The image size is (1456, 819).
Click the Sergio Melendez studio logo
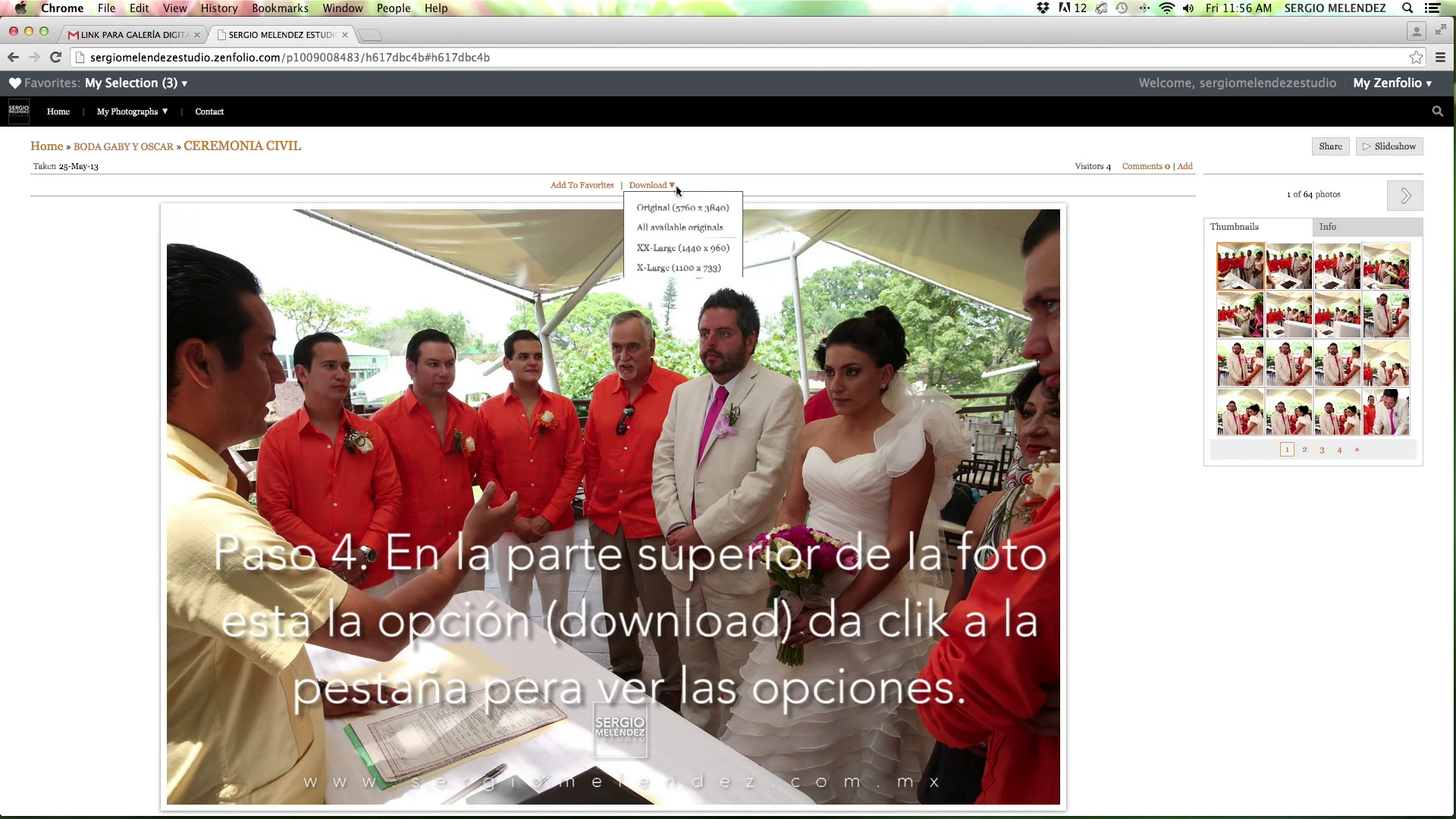[x=19, y=111]
